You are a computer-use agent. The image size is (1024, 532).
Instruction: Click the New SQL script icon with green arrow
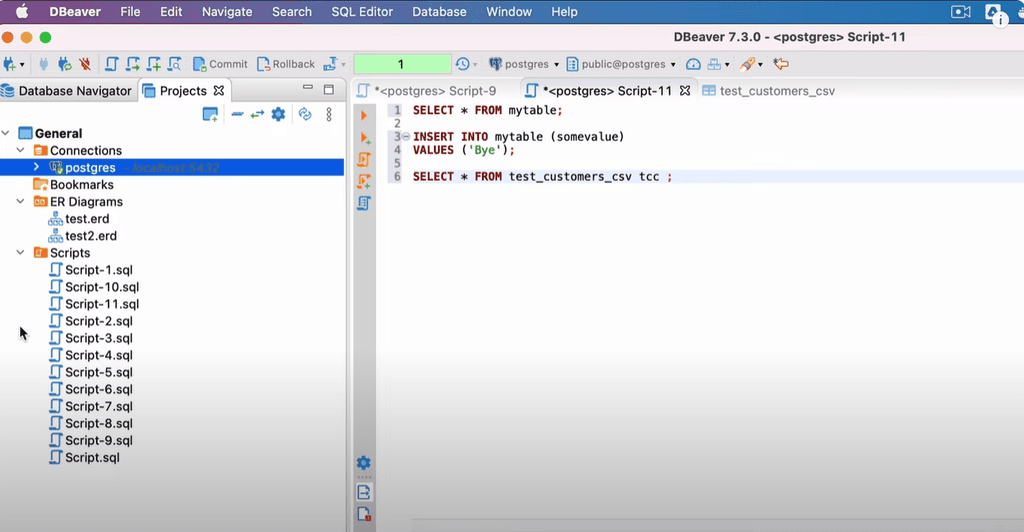133,64
